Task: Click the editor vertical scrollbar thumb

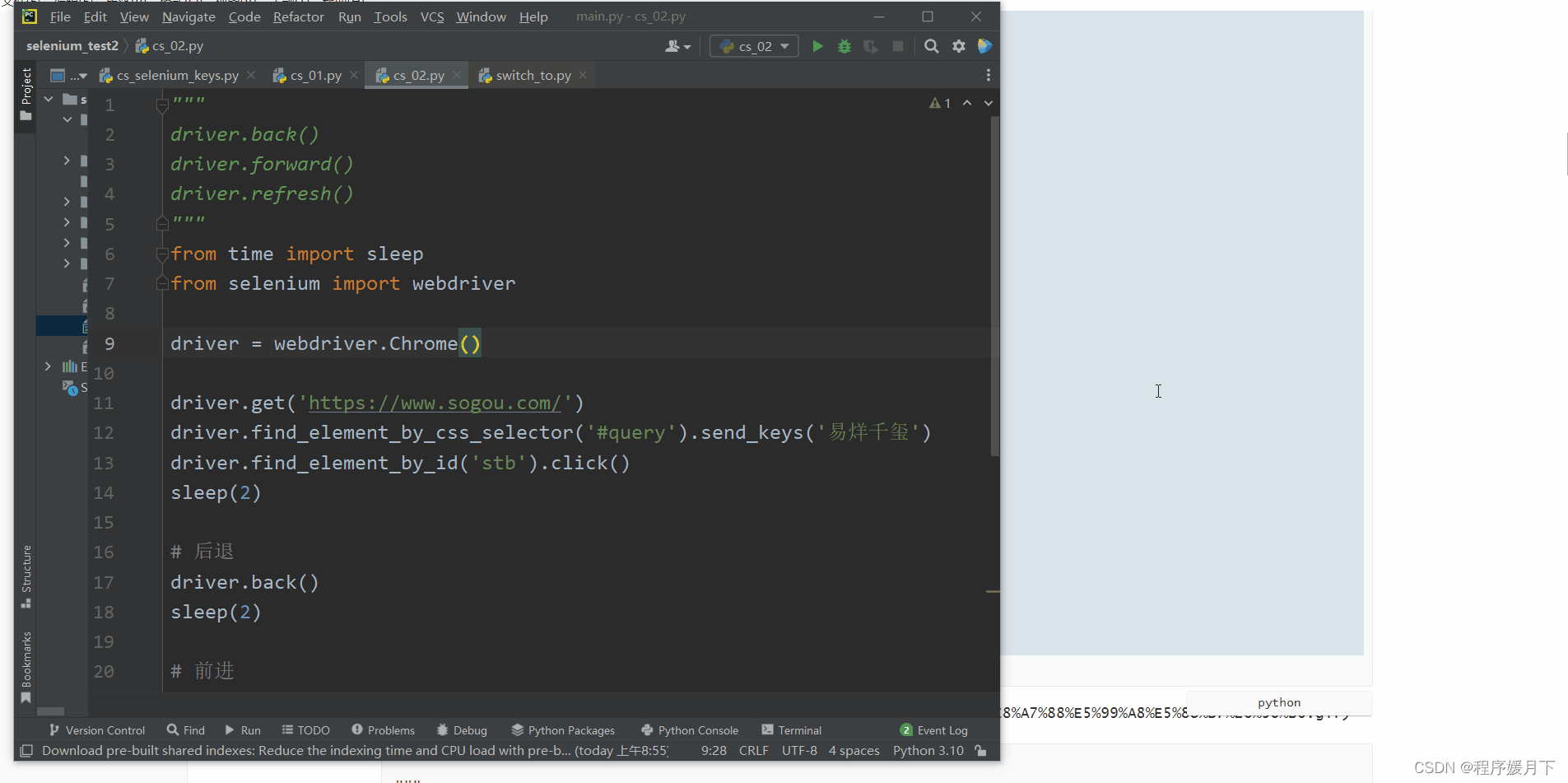Action: 994,286
